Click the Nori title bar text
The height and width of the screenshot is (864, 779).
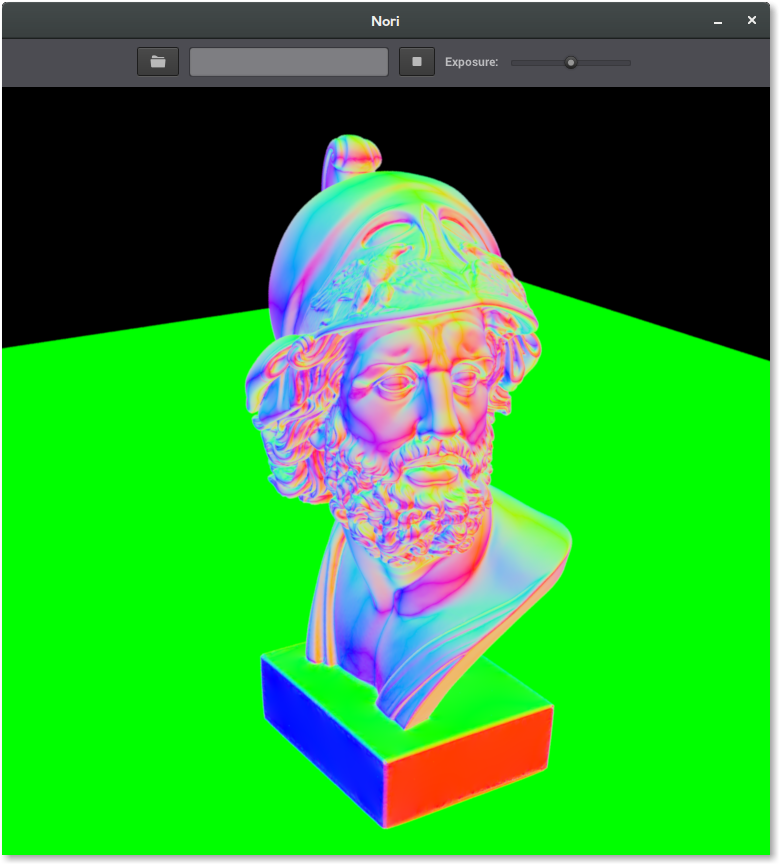(x=385, y=21)
